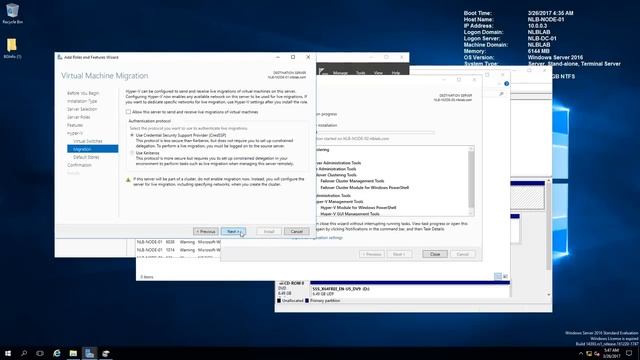Open the View menu in Server Manager
Image resolution: width=640 pixels, height=360 pixels.
(x=378, y=73)
